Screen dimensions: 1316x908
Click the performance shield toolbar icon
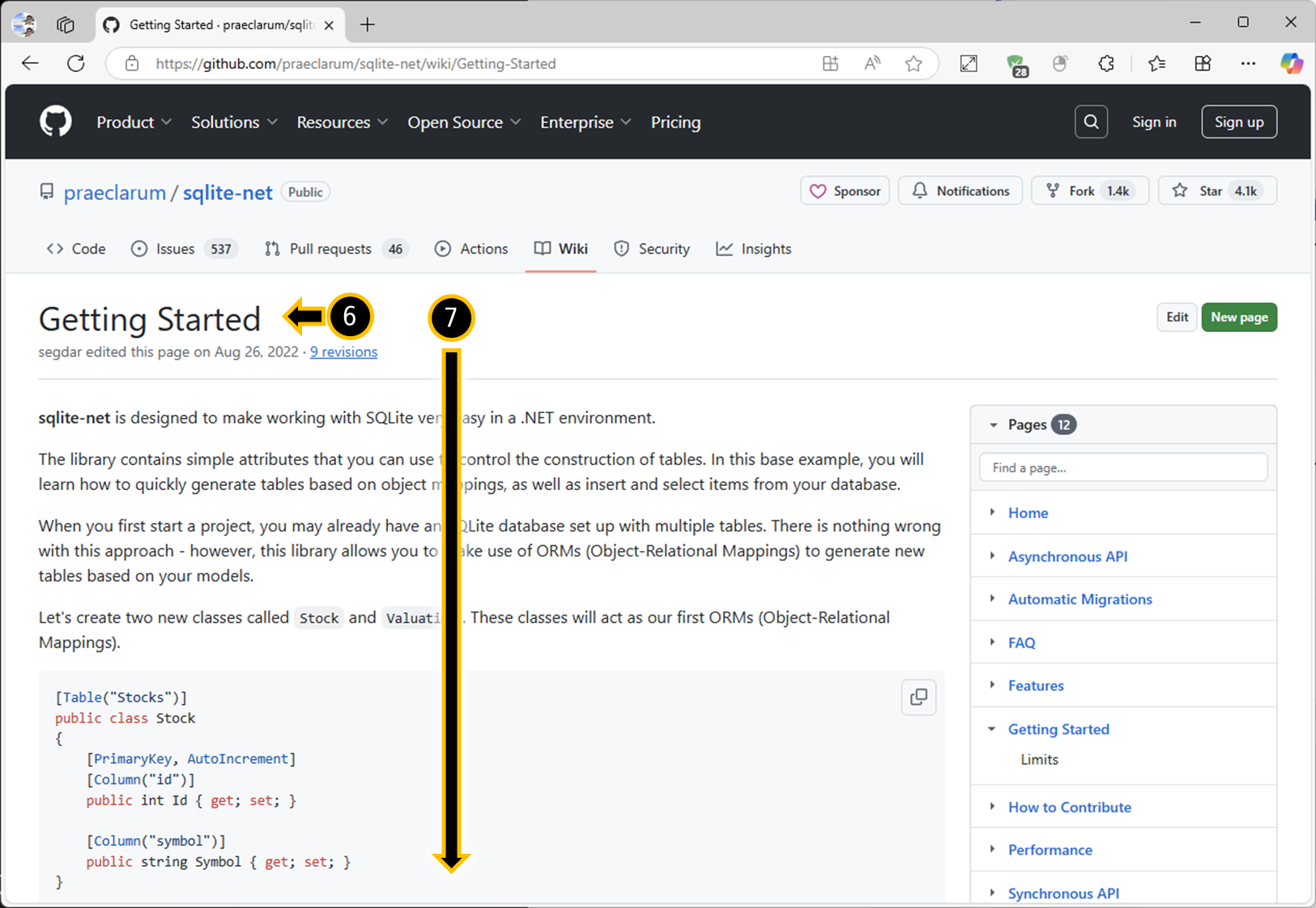point(1060,63)
